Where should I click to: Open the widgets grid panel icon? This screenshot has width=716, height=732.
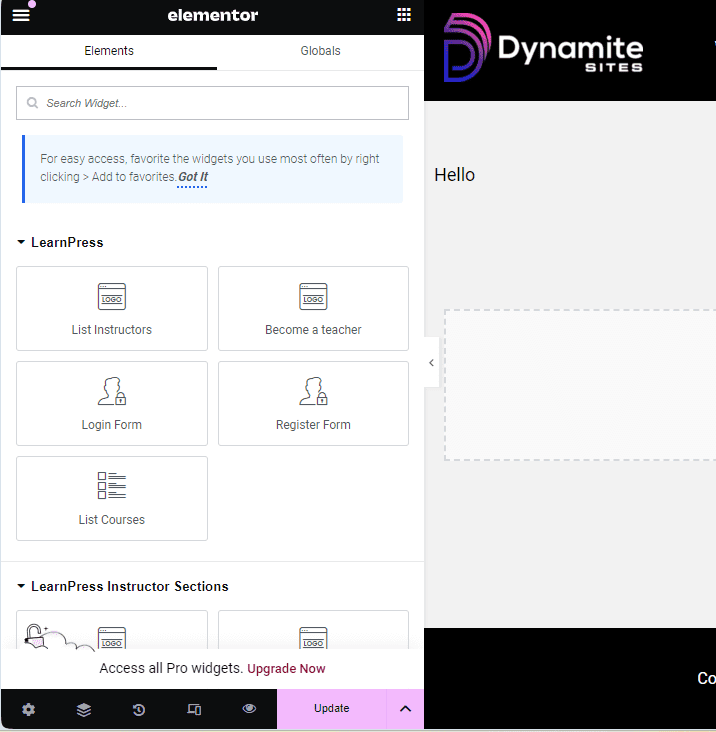tap(404, 15)
